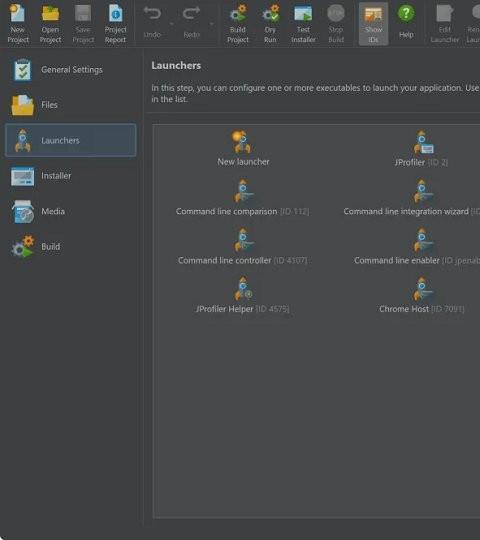480x540 pixels.
Task: Click the Undo arrow icon
Action: tap(152, 14)
